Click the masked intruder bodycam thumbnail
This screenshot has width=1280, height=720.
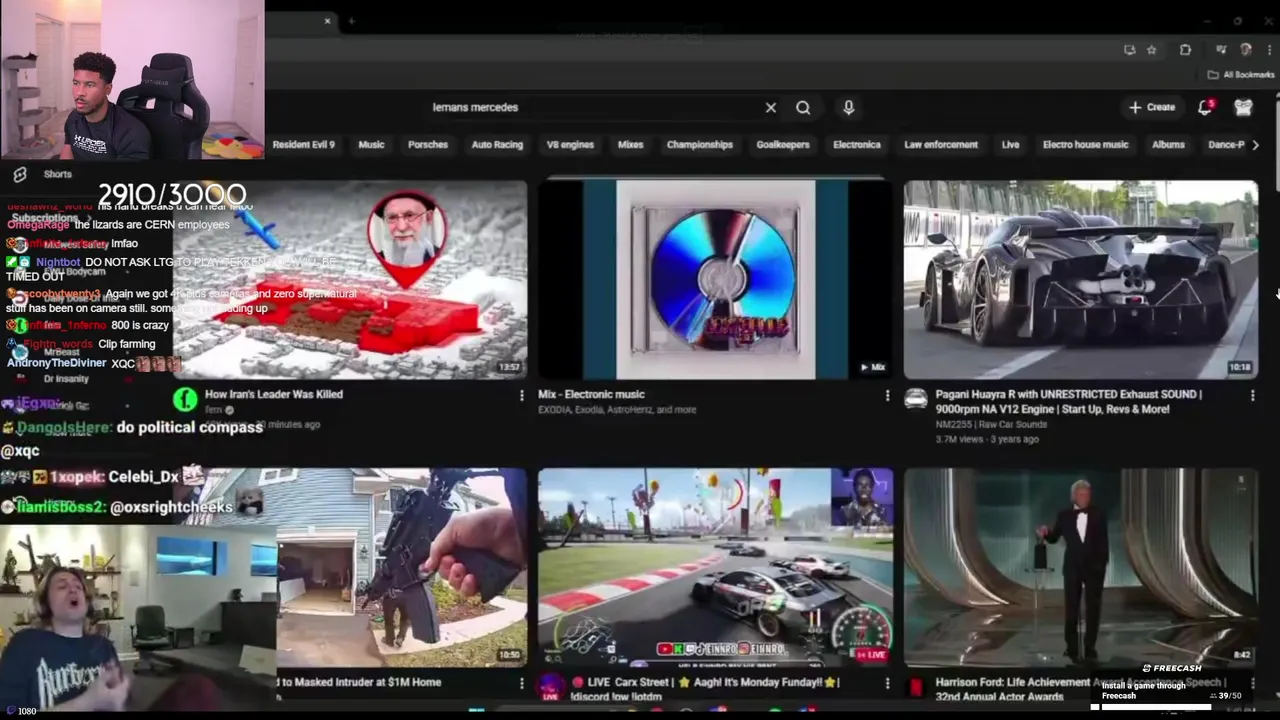tap(401, 567)
